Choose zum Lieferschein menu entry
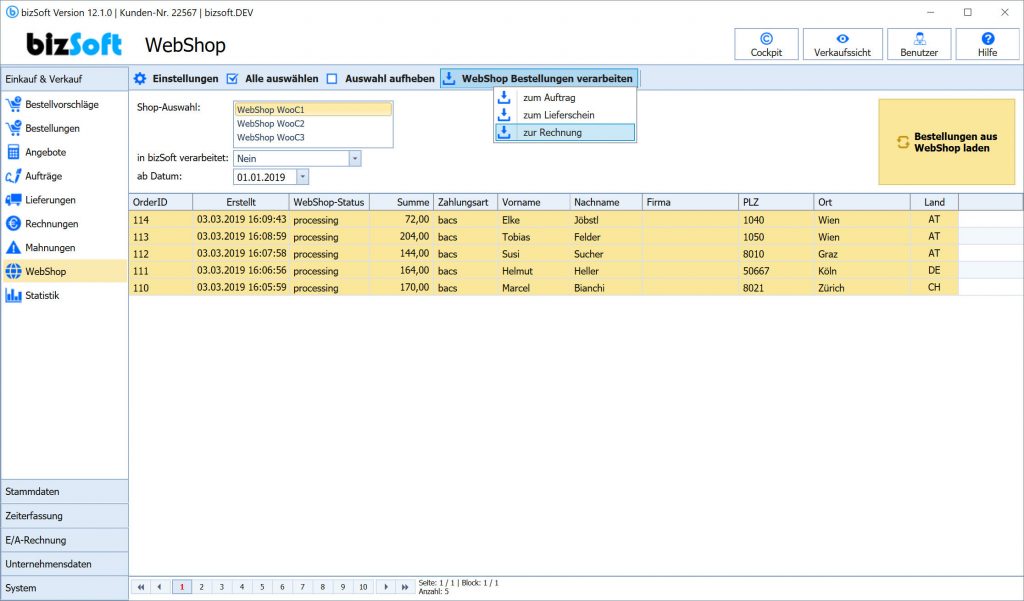Screen dimensions: 1024x601 tap(565, 115)
